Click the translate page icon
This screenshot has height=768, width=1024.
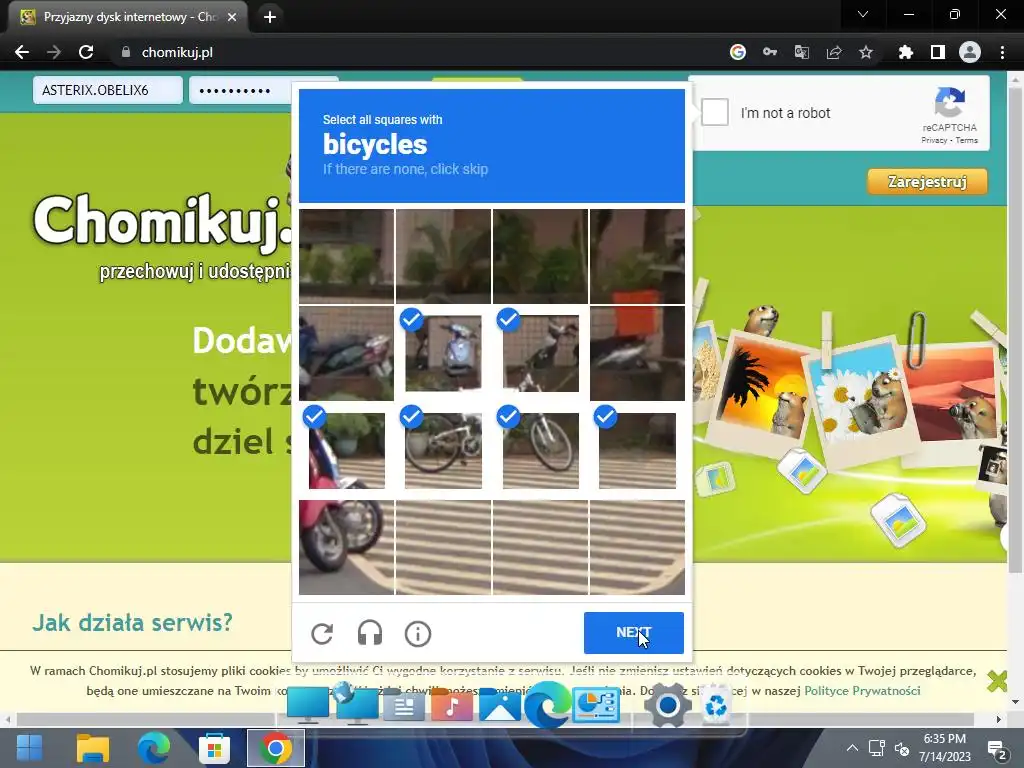coord(801,52)
